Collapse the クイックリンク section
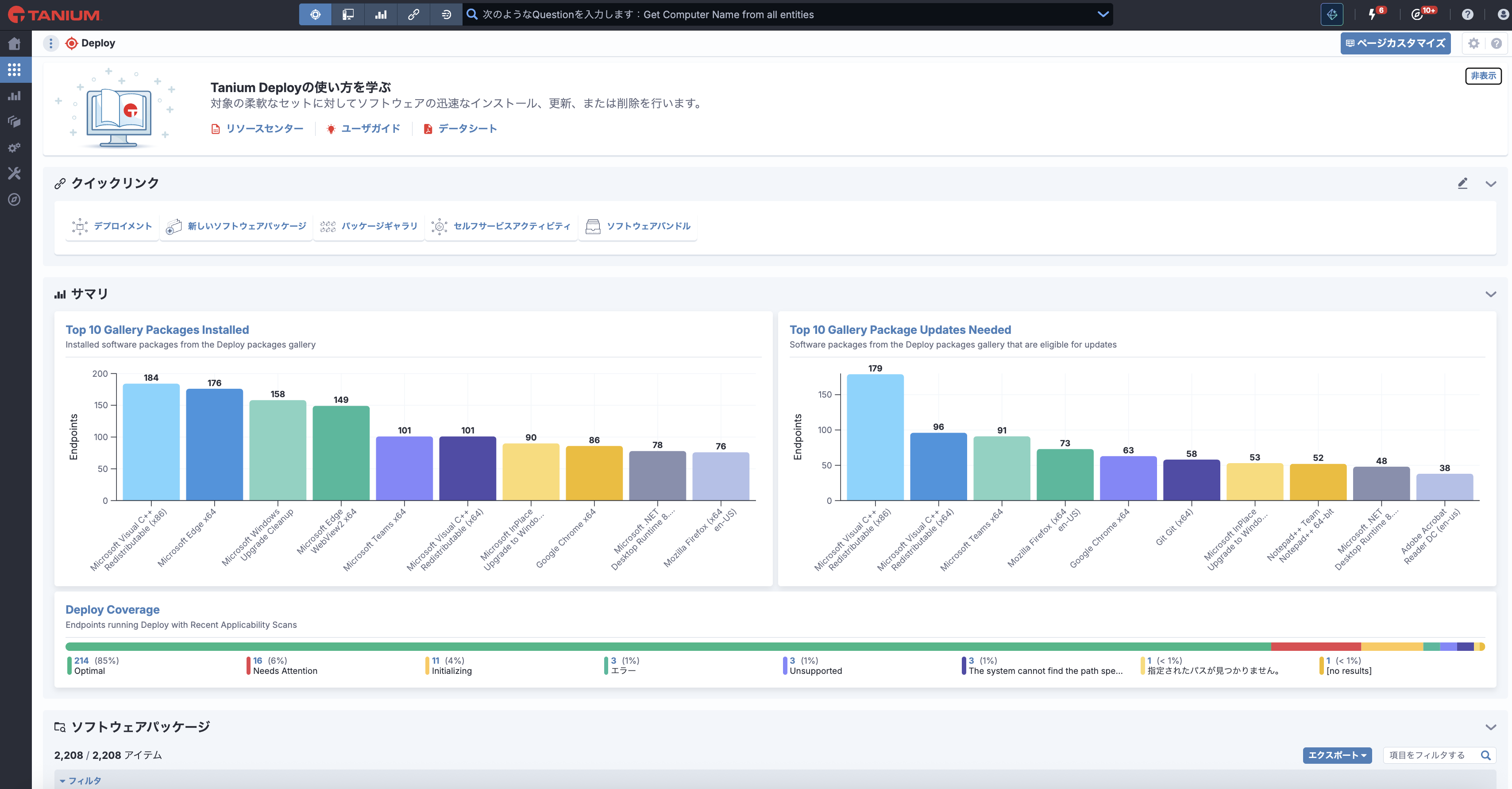This screenshot has width=1512, height=789. 1490,184
